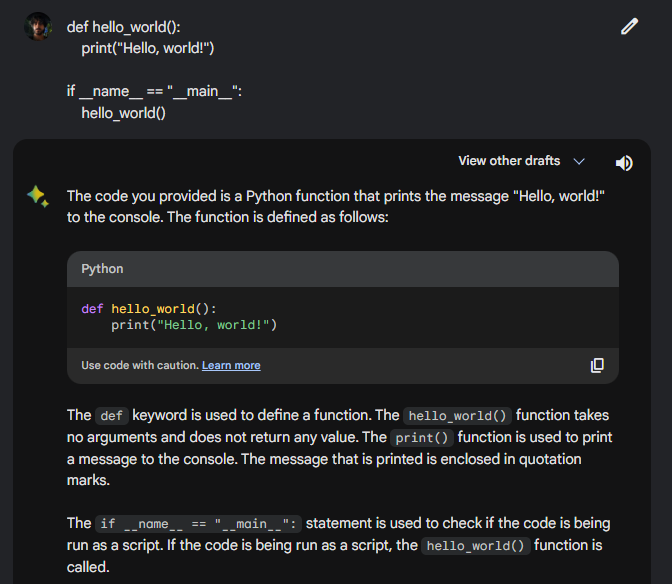Viewport: 672px width, 584px height.
Task: Expand drafts using the chevron arrow
Action: click(x=579, y=161)
